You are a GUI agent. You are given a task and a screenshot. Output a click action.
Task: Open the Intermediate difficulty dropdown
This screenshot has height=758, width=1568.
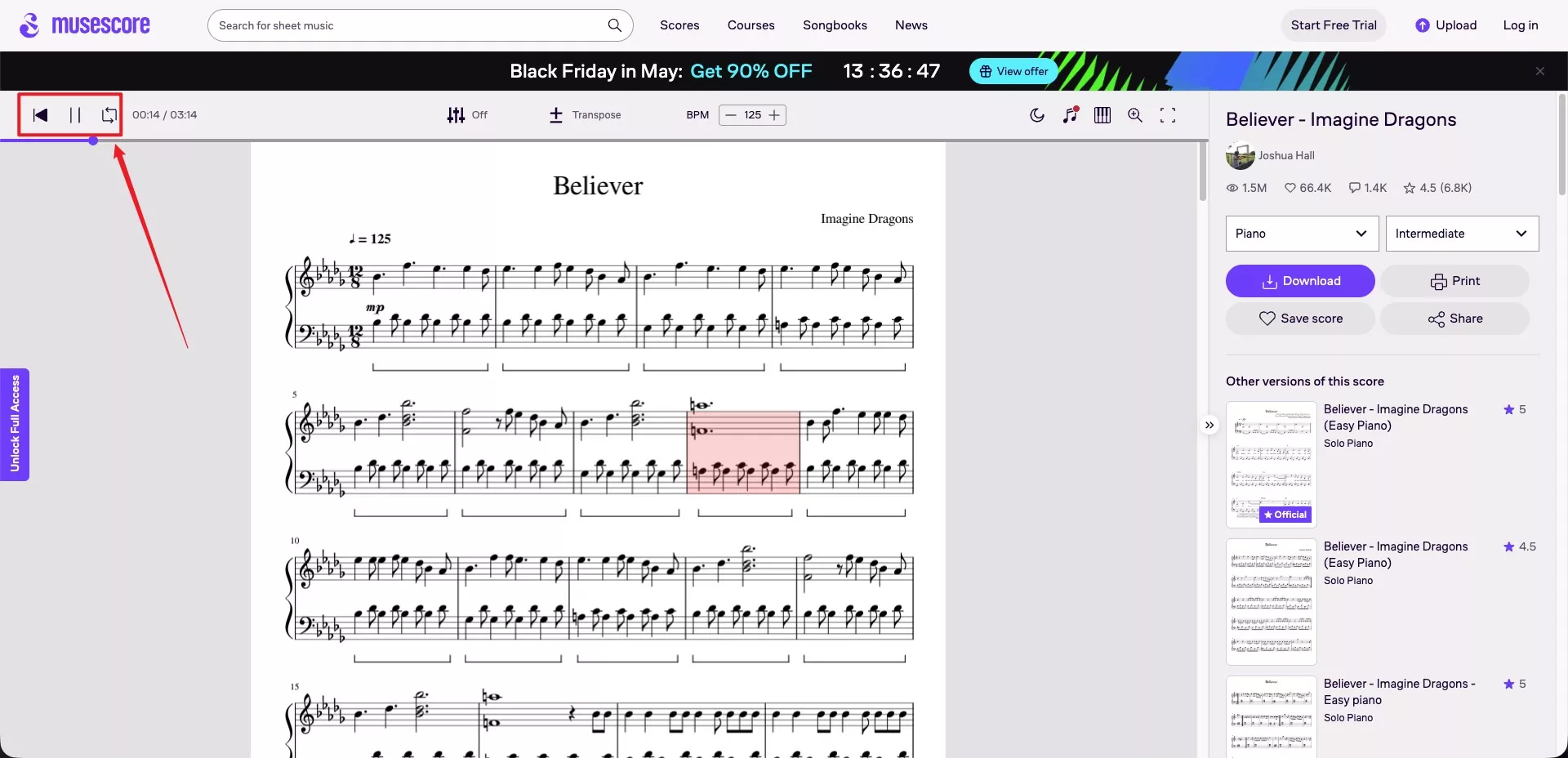[1462, 234]
